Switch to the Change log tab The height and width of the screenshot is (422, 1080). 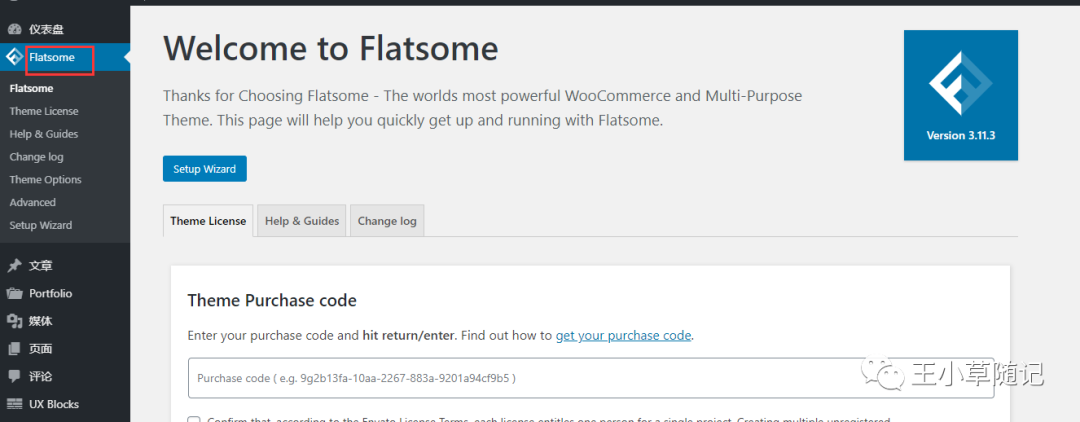coord(387,221)
